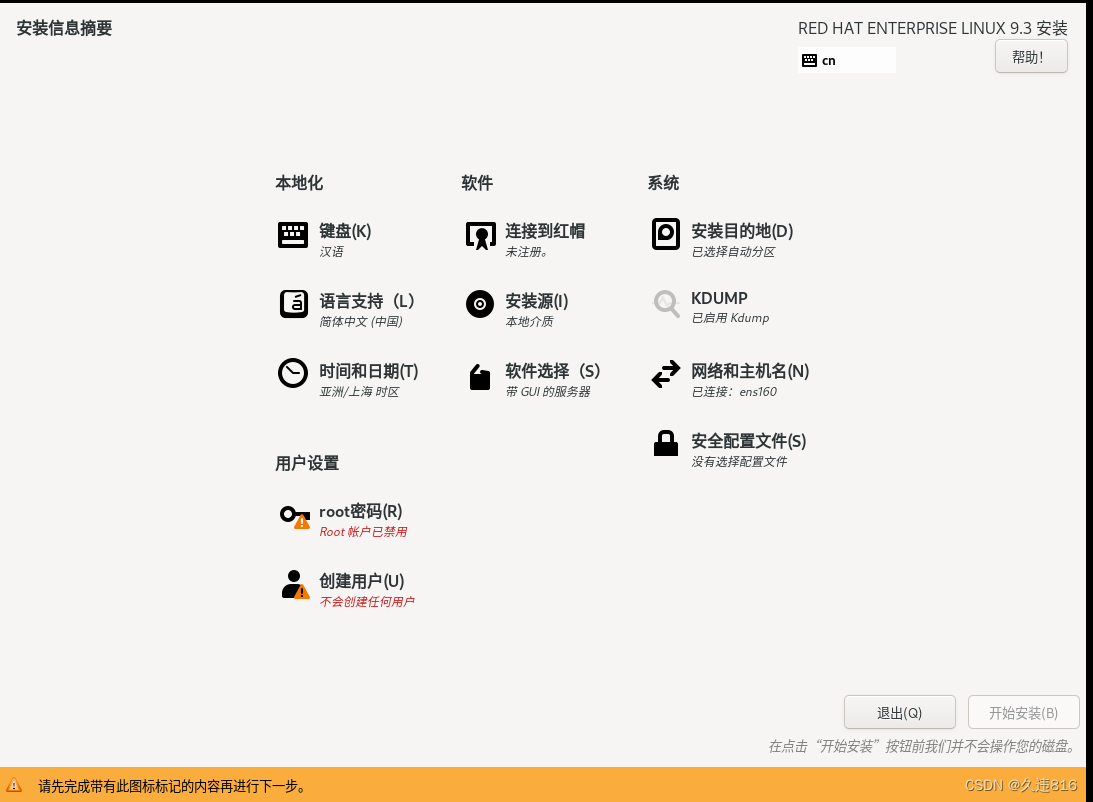The image size is (1093, 802).
Task: Click the 系统 section heading
Action: click(x=663, y=183)
